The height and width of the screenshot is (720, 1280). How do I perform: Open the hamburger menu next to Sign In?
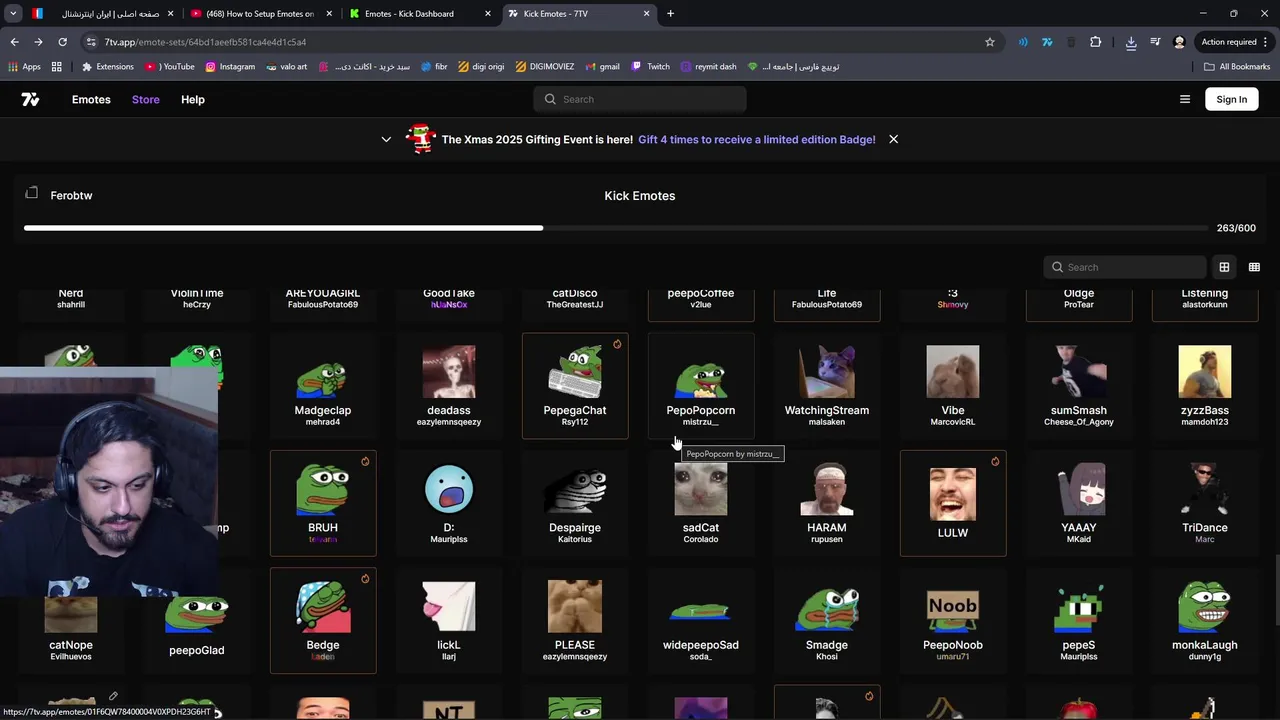tap(1185, 99)
